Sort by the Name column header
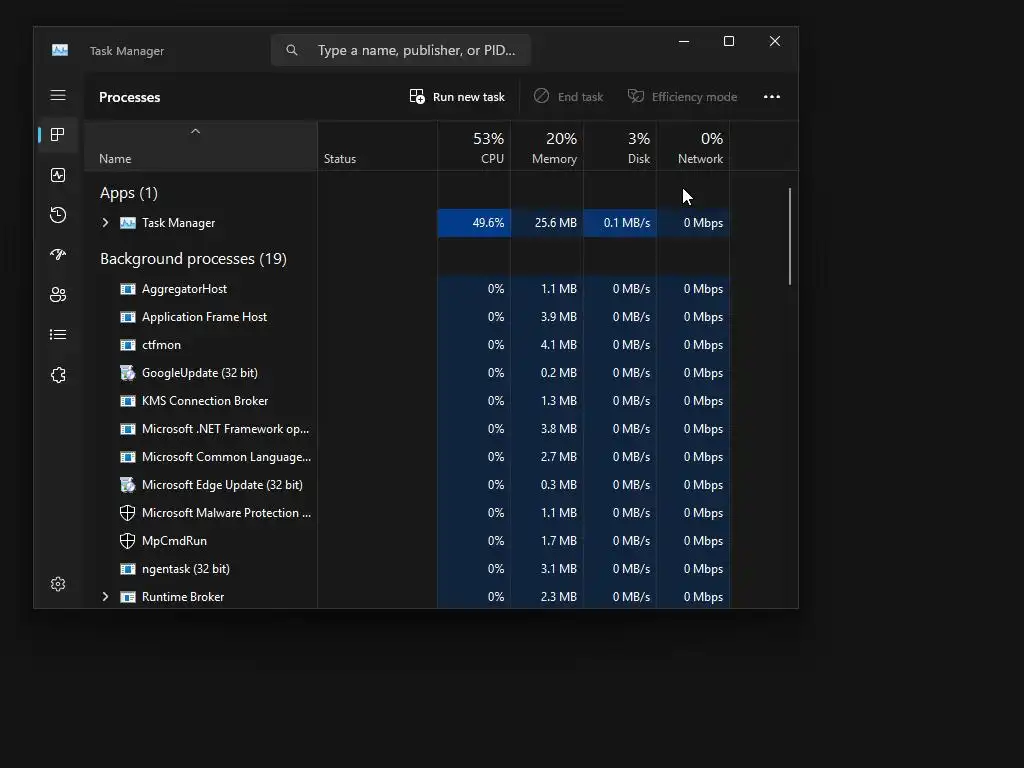Viewport: 1024px width, 768px height. pos(200,146)
